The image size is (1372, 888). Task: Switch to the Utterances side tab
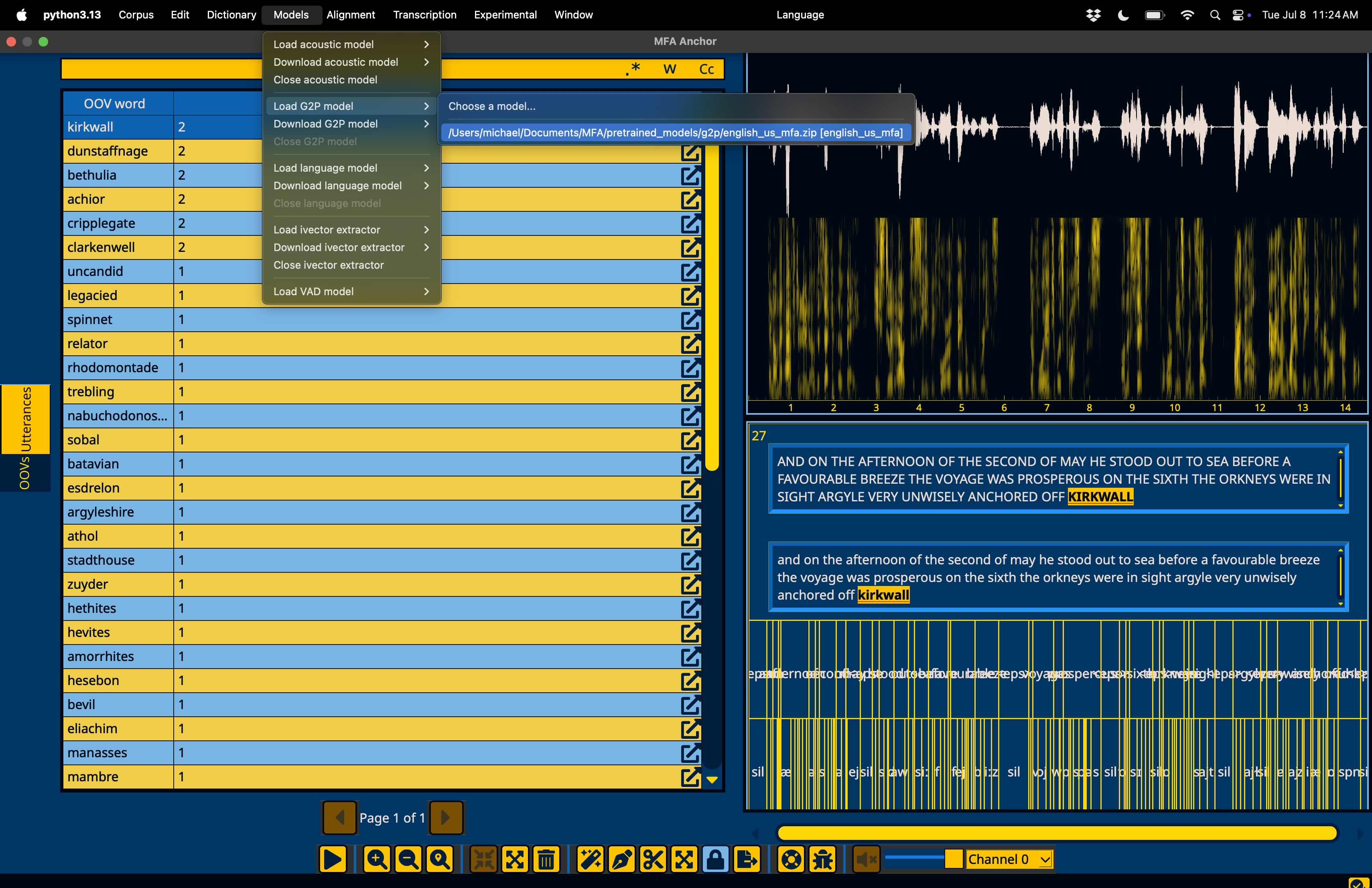(x=25, y=419)
